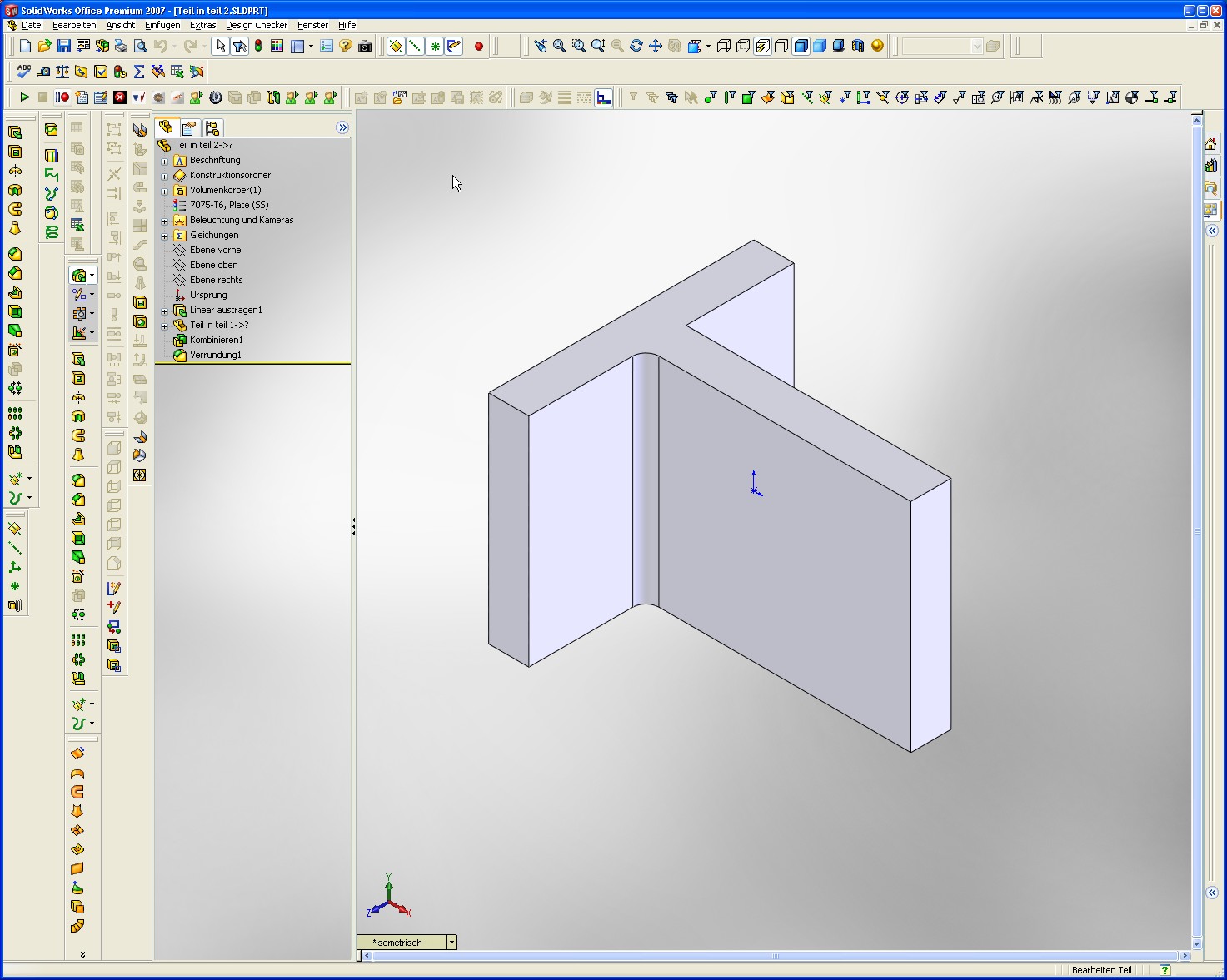Image resolution: width=1227 pixels, height=980 pixels.
Task: Open the *Isometrisch view dropdown arrow
Action: click(451, 943)
